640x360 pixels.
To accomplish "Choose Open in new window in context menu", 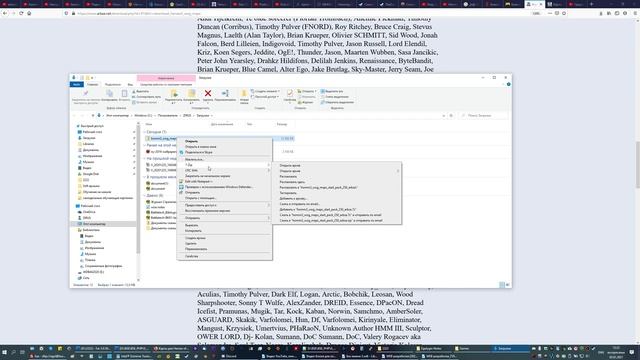I will point(224,147).
